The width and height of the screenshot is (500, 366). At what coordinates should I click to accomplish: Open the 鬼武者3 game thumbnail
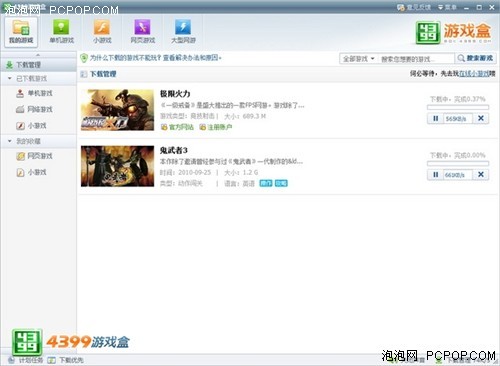pos(117,166)
